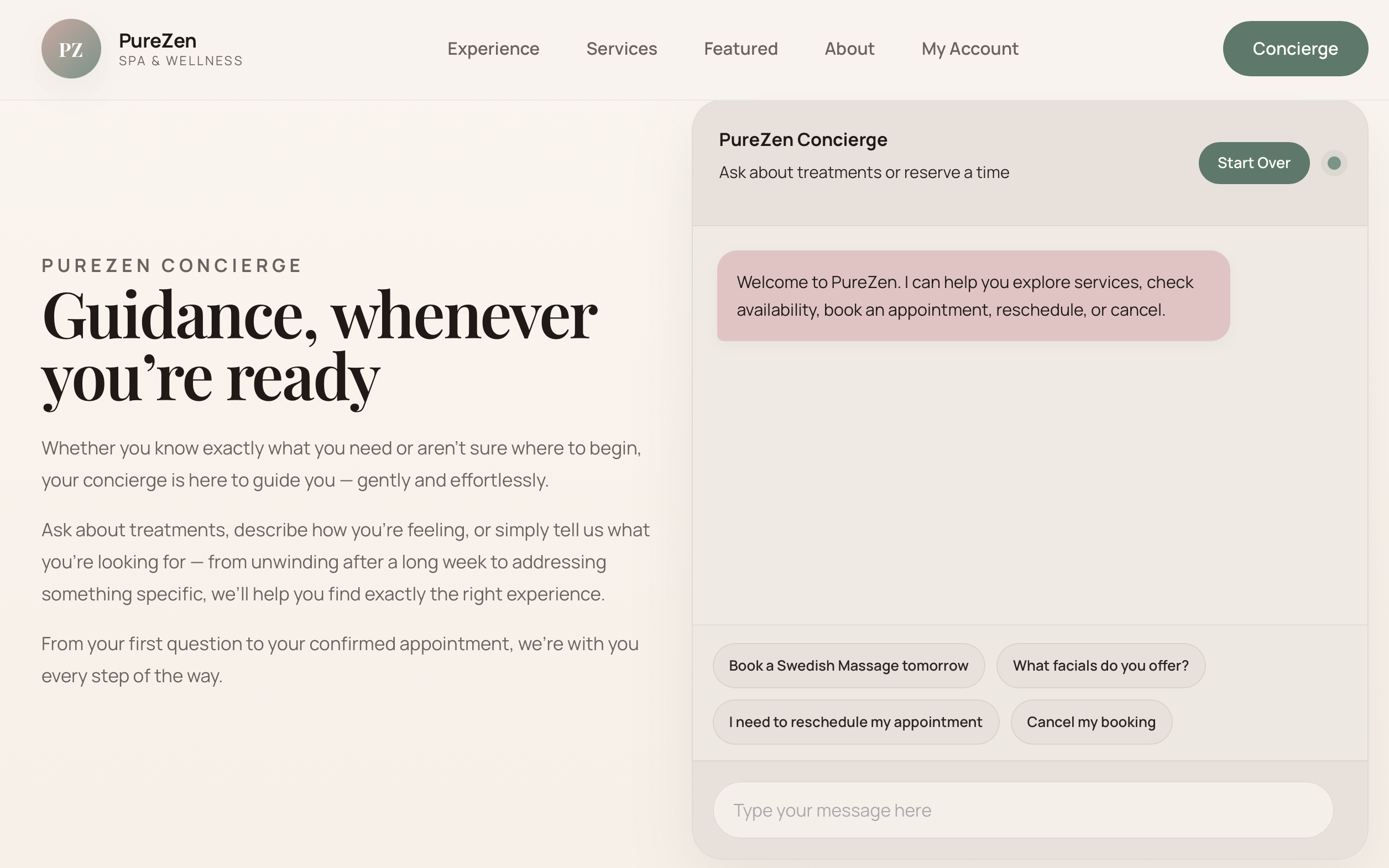Click the 'PUREZEN CONCIERGE' eyebrow label
Viewport: 1389px width, 868px height.
click(171, 265)
